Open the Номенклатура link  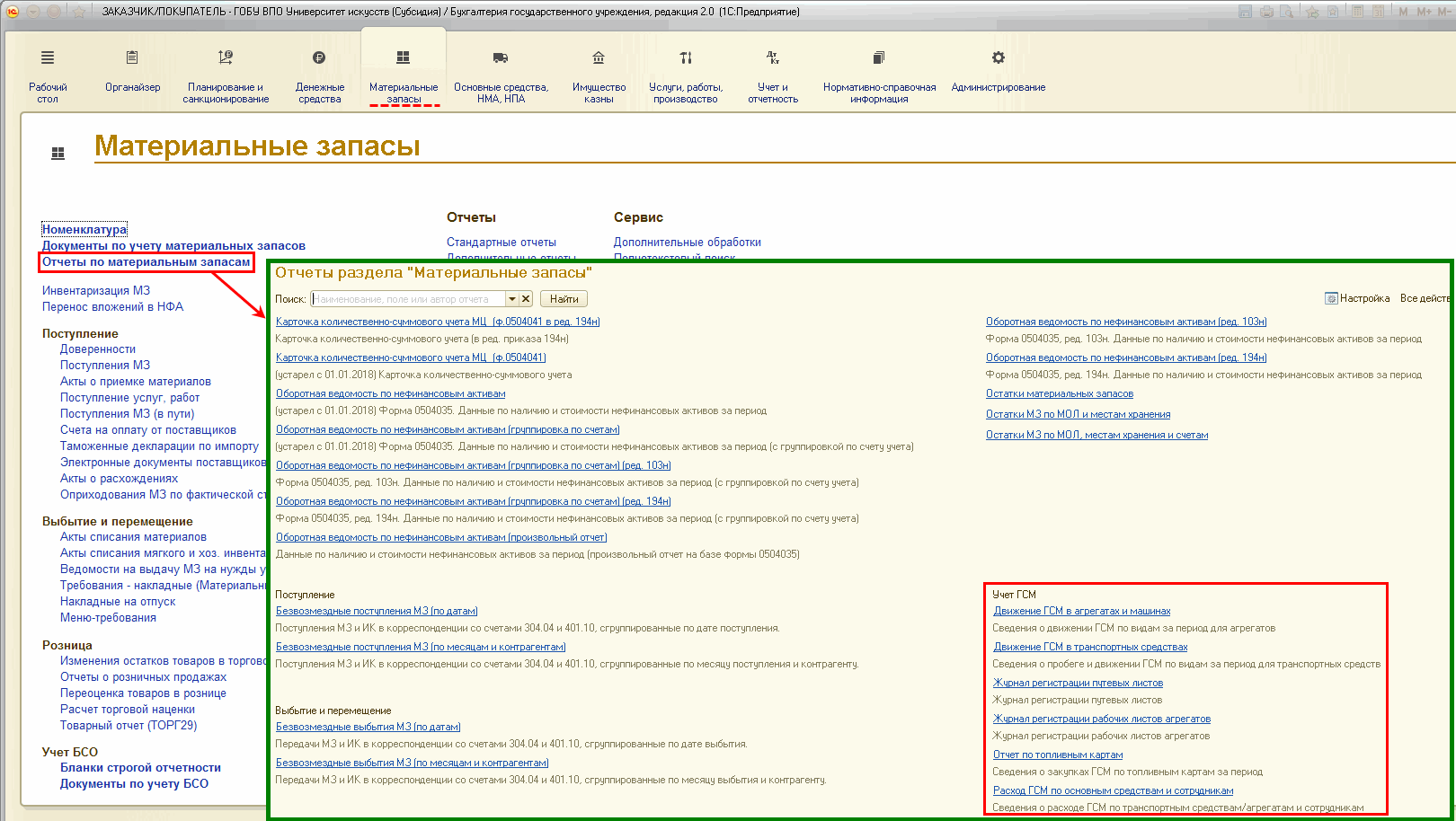tap(84, 229)
